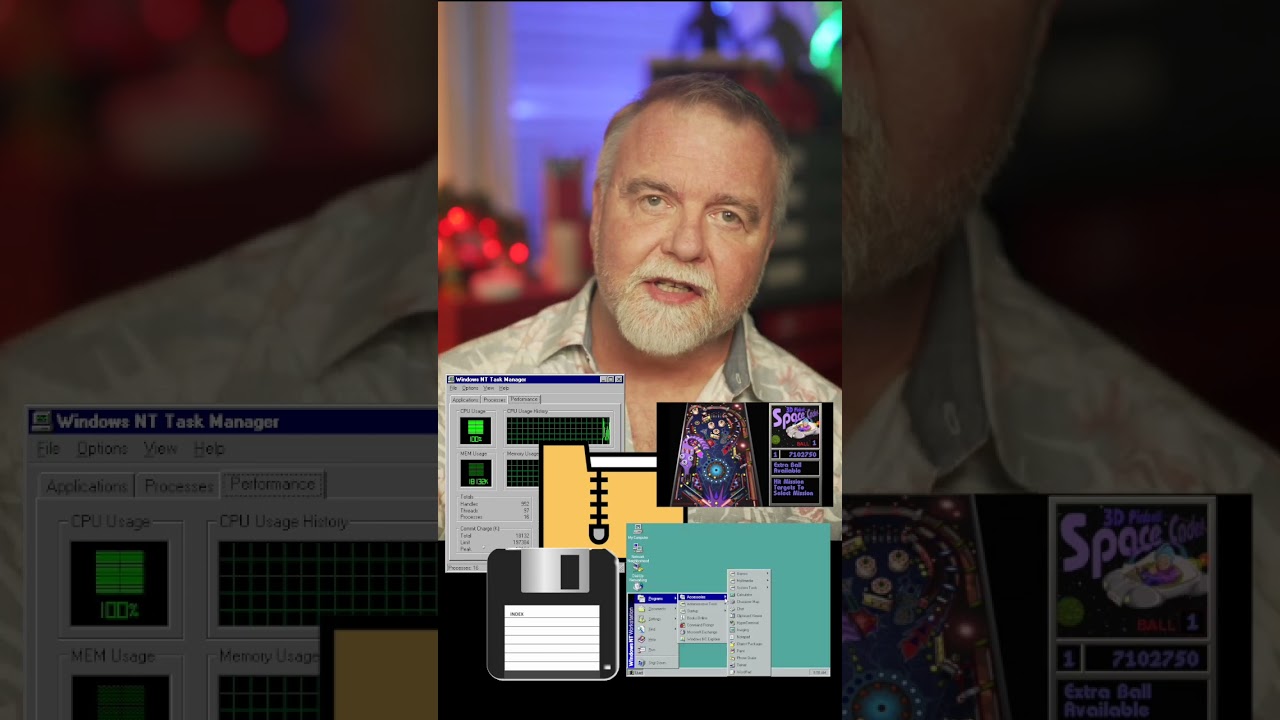Click the Handles value in Totals
1280x720 pixels.
point(525,504)
